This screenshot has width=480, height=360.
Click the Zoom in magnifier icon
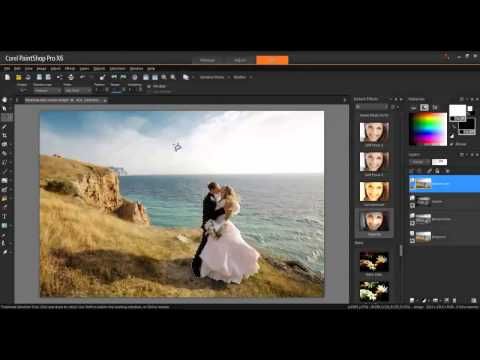pyautogui.click(x=173, y=77)
